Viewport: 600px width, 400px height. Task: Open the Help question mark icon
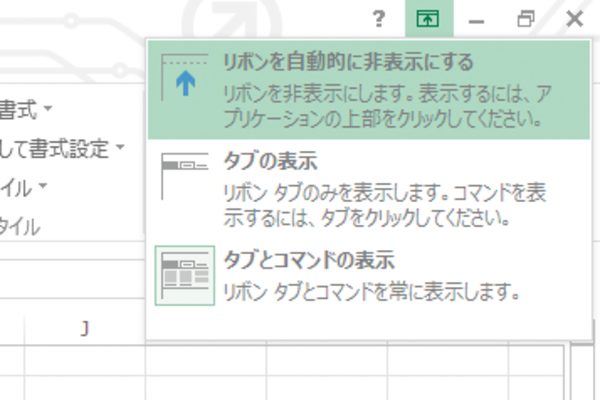[x=378, y=19]
